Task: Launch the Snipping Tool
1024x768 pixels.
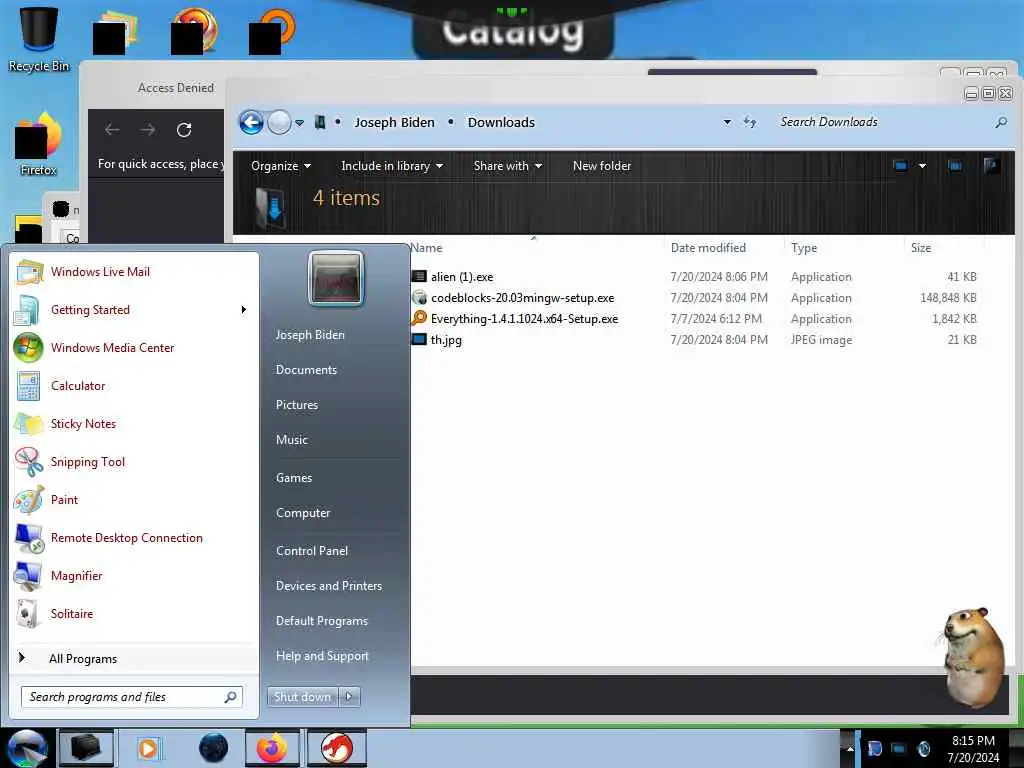Action: tap(135, 461)
